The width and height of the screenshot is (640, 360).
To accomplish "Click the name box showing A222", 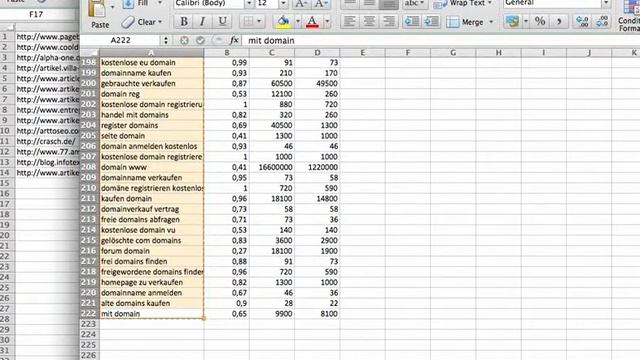I will coord(121,40).
